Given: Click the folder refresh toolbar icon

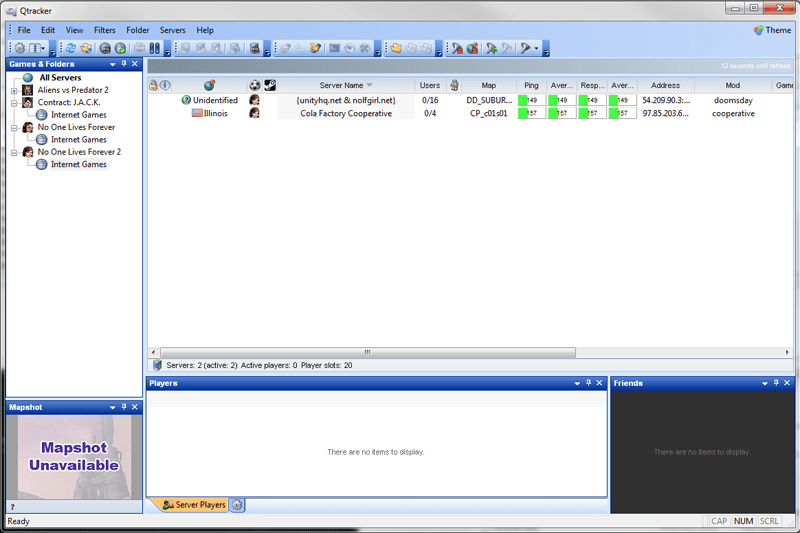Looking at the screenshot, I should 86,48.
